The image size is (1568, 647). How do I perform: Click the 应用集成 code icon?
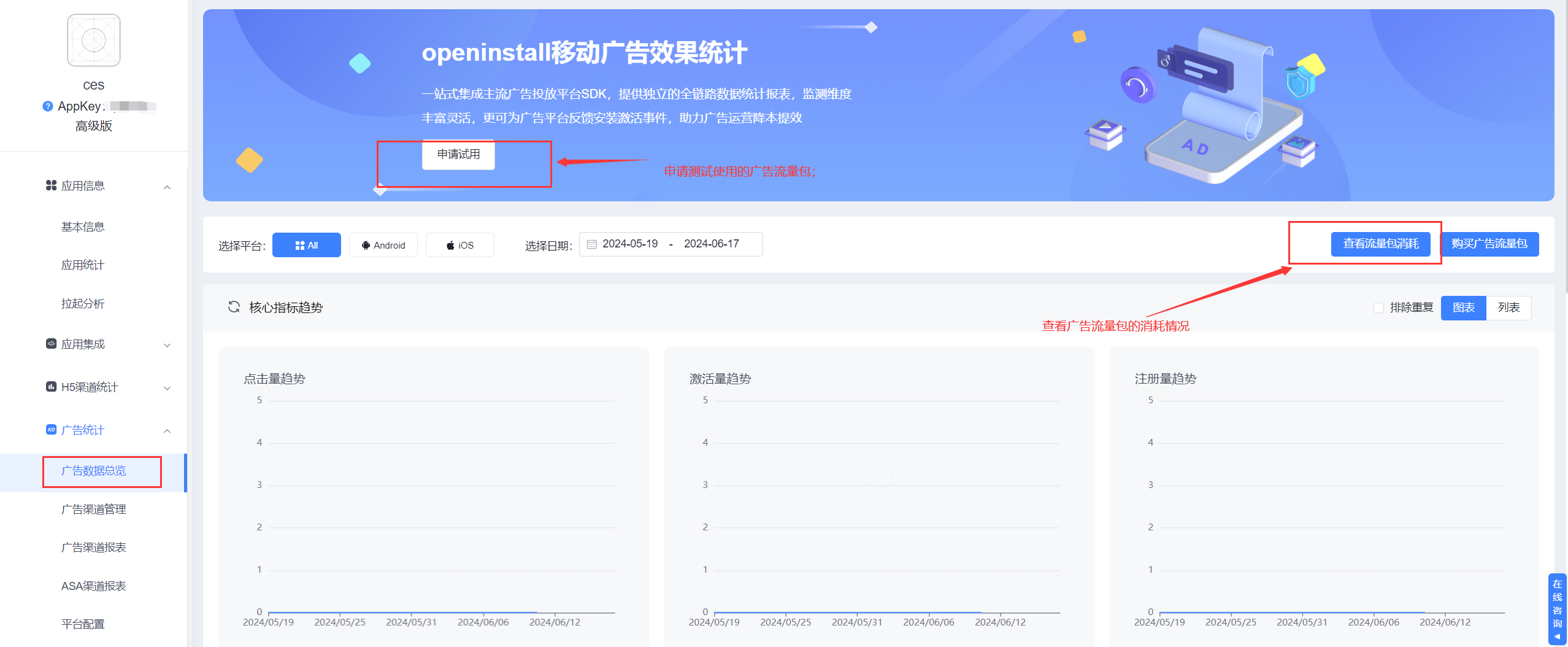click(x=51, y=344)
